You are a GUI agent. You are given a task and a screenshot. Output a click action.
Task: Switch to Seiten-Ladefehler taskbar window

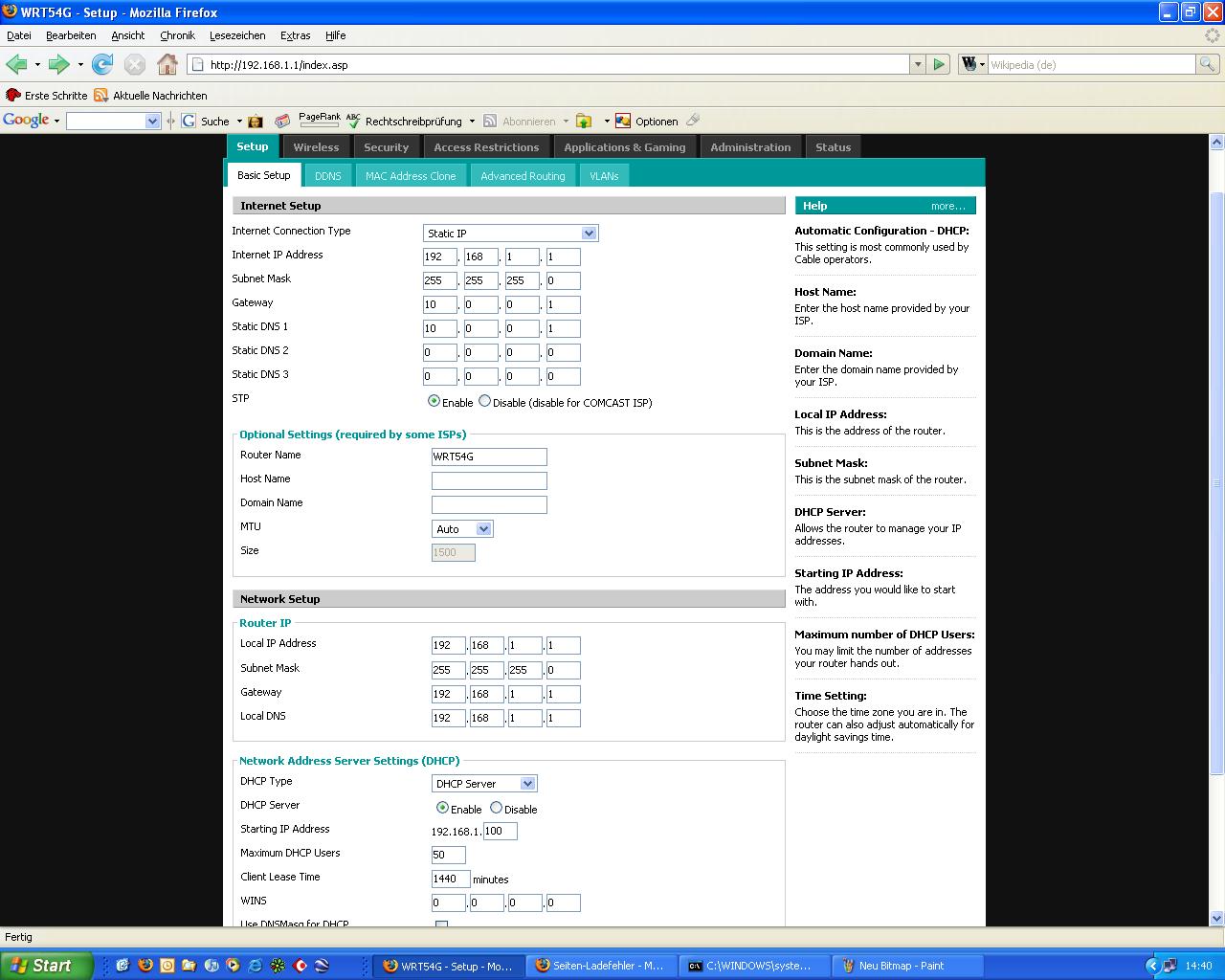[x=601, y=966]
